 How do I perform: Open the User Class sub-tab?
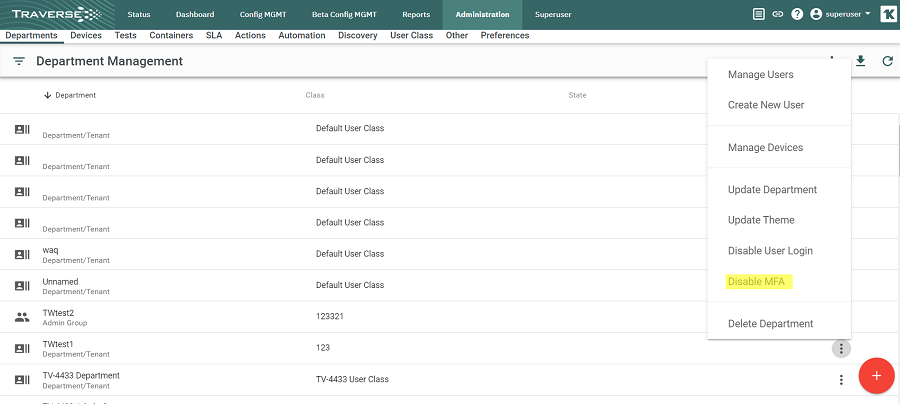coord(412,36)
